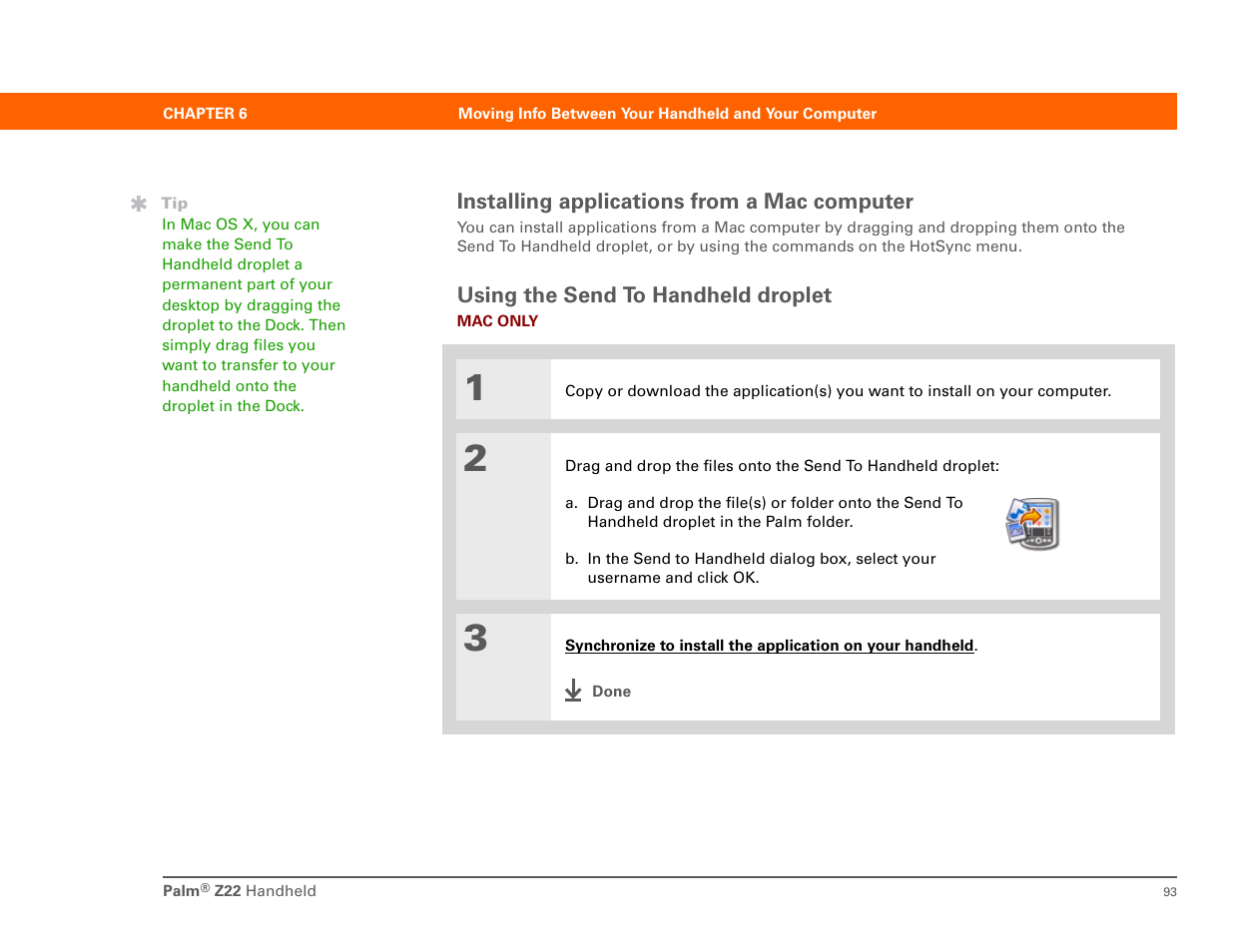Open the "Synchronize to install the application" link

coord(769,646)
